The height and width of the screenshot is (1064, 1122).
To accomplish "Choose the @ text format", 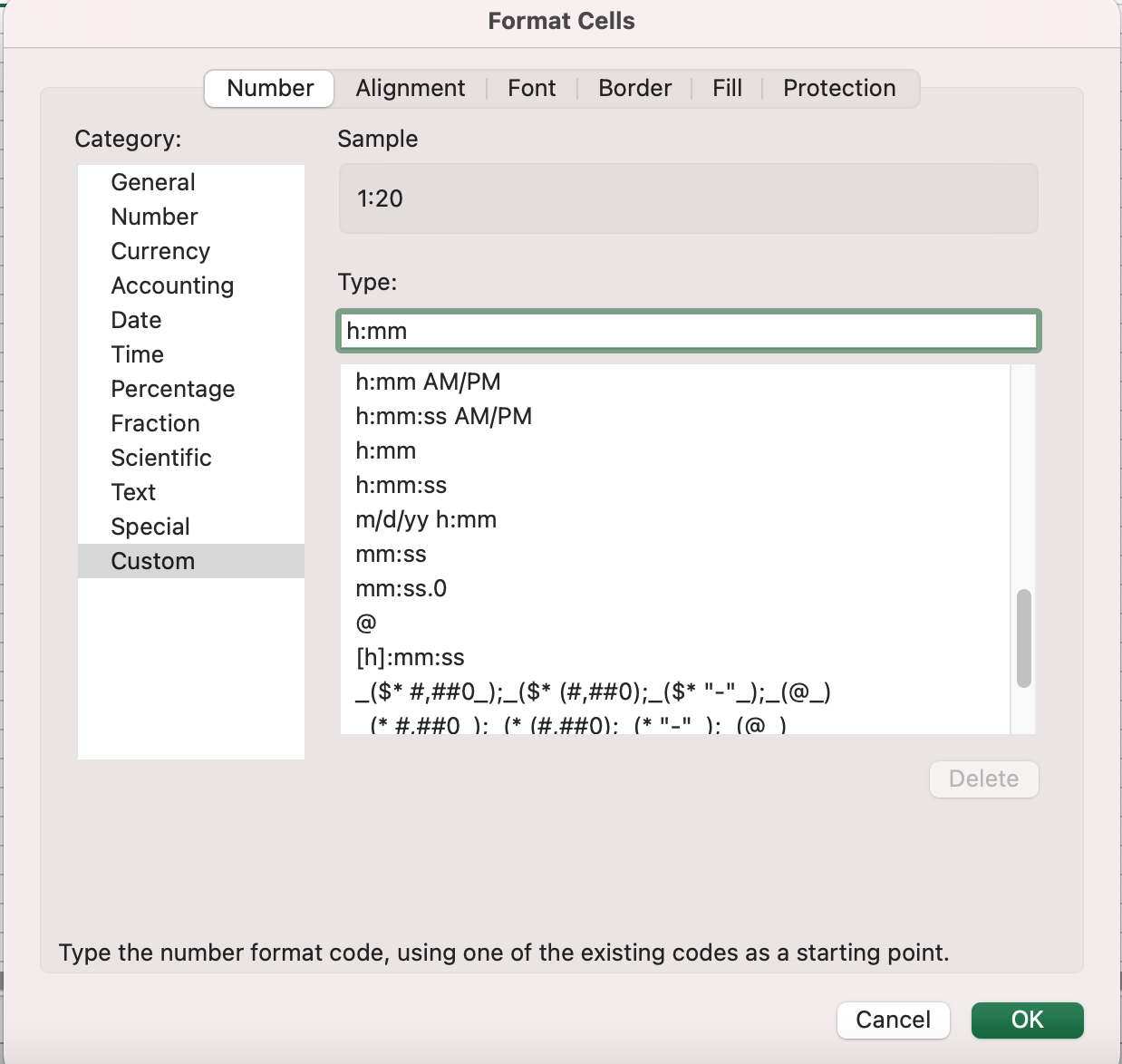I will pos(675,623).
